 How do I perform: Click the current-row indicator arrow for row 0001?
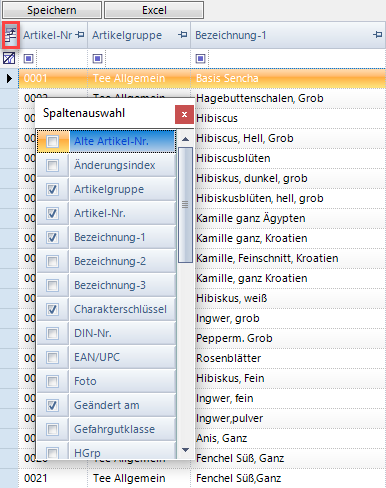[9, 78]
